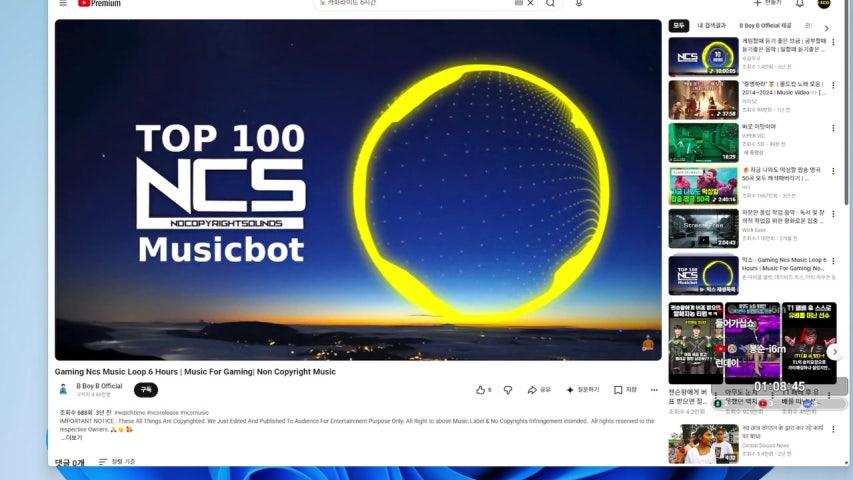Like the video with thumbs-up icon
The width and height of the screenshot is (853, 480).
pos(483,390)
